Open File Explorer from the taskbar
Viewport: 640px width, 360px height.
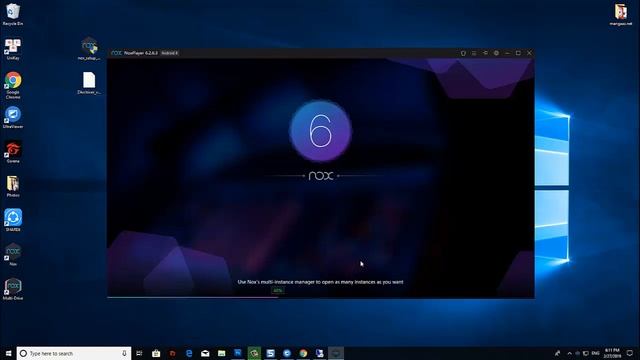click(x=221, y=353)
